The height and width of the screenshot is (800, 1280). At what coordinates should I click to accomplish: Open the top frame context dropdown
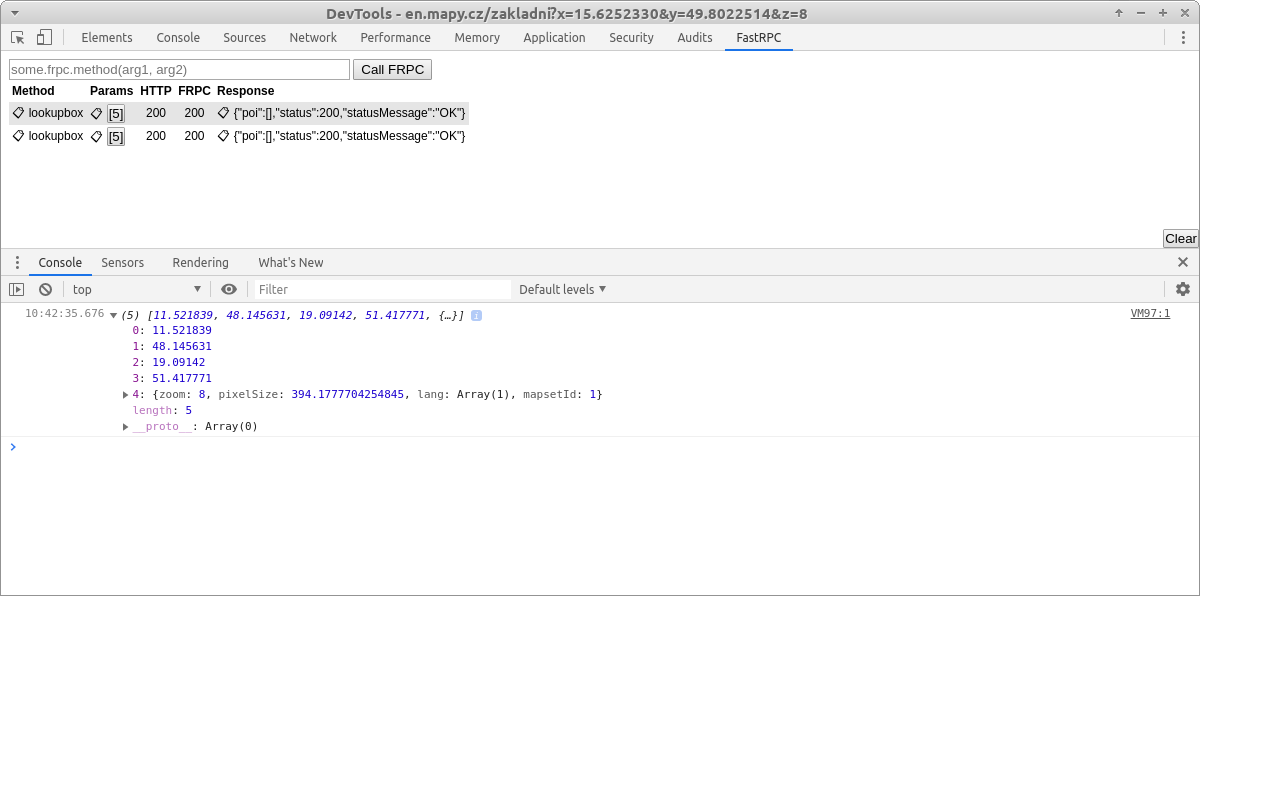pos(137,289)
